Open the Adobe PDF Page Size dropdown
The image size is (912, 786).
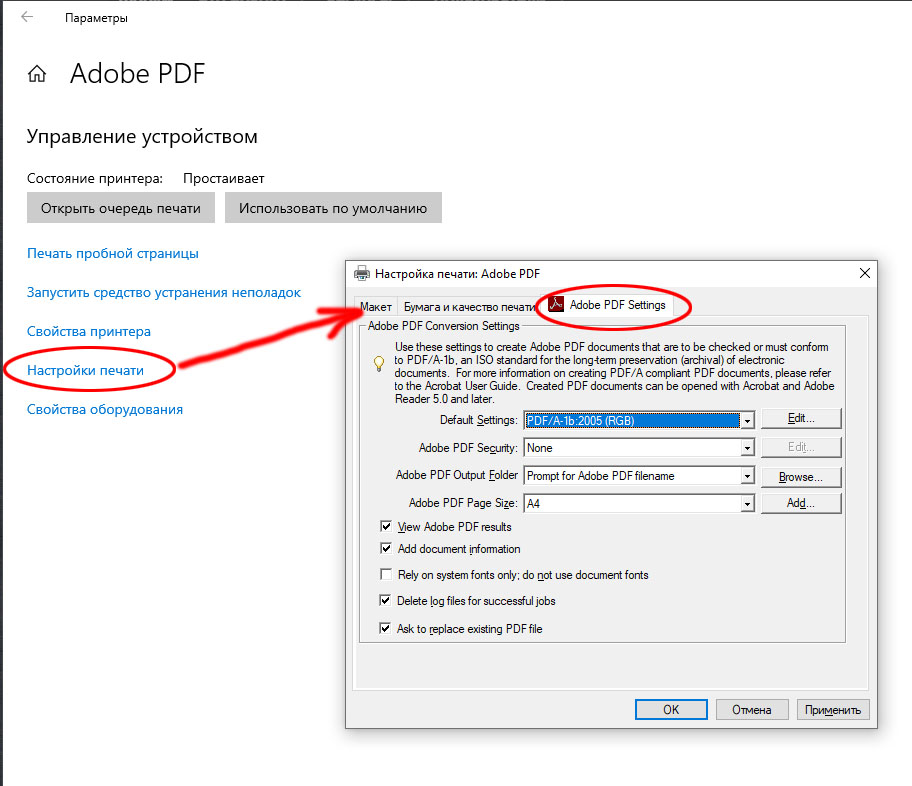tap(747, 503)
